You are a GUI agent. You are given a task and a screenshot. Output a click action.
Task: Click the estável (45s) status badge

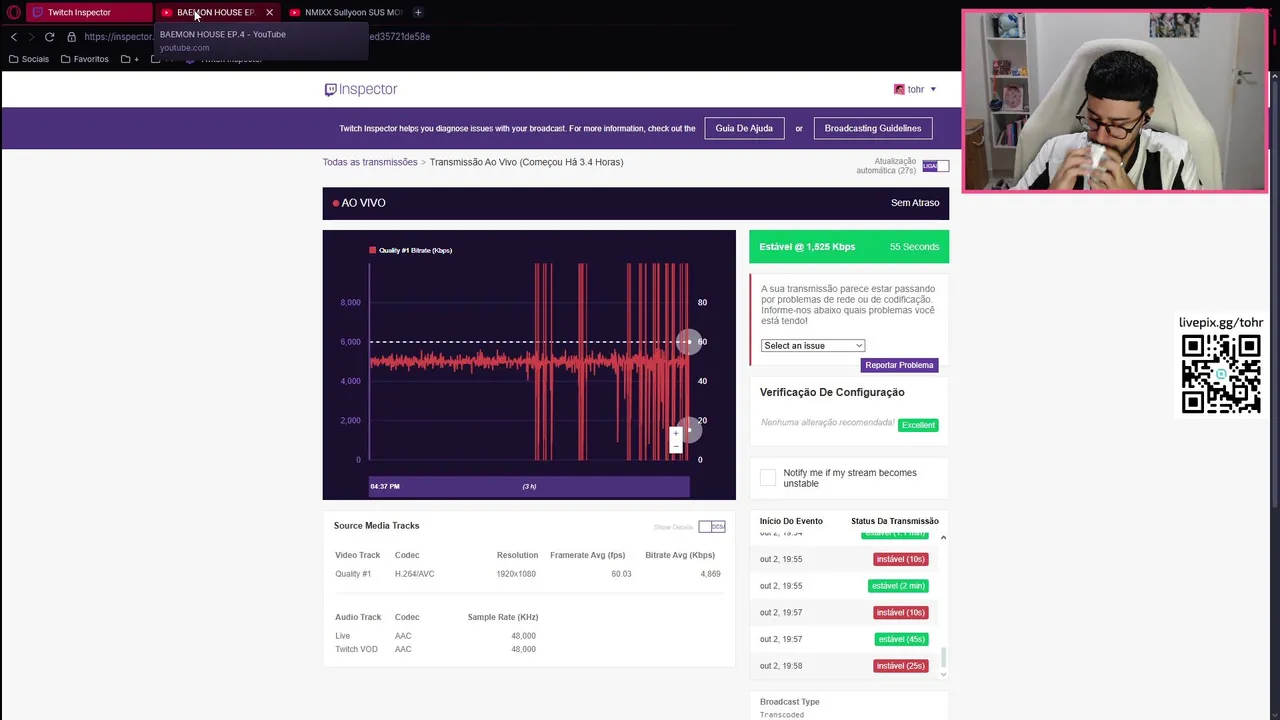901,639
